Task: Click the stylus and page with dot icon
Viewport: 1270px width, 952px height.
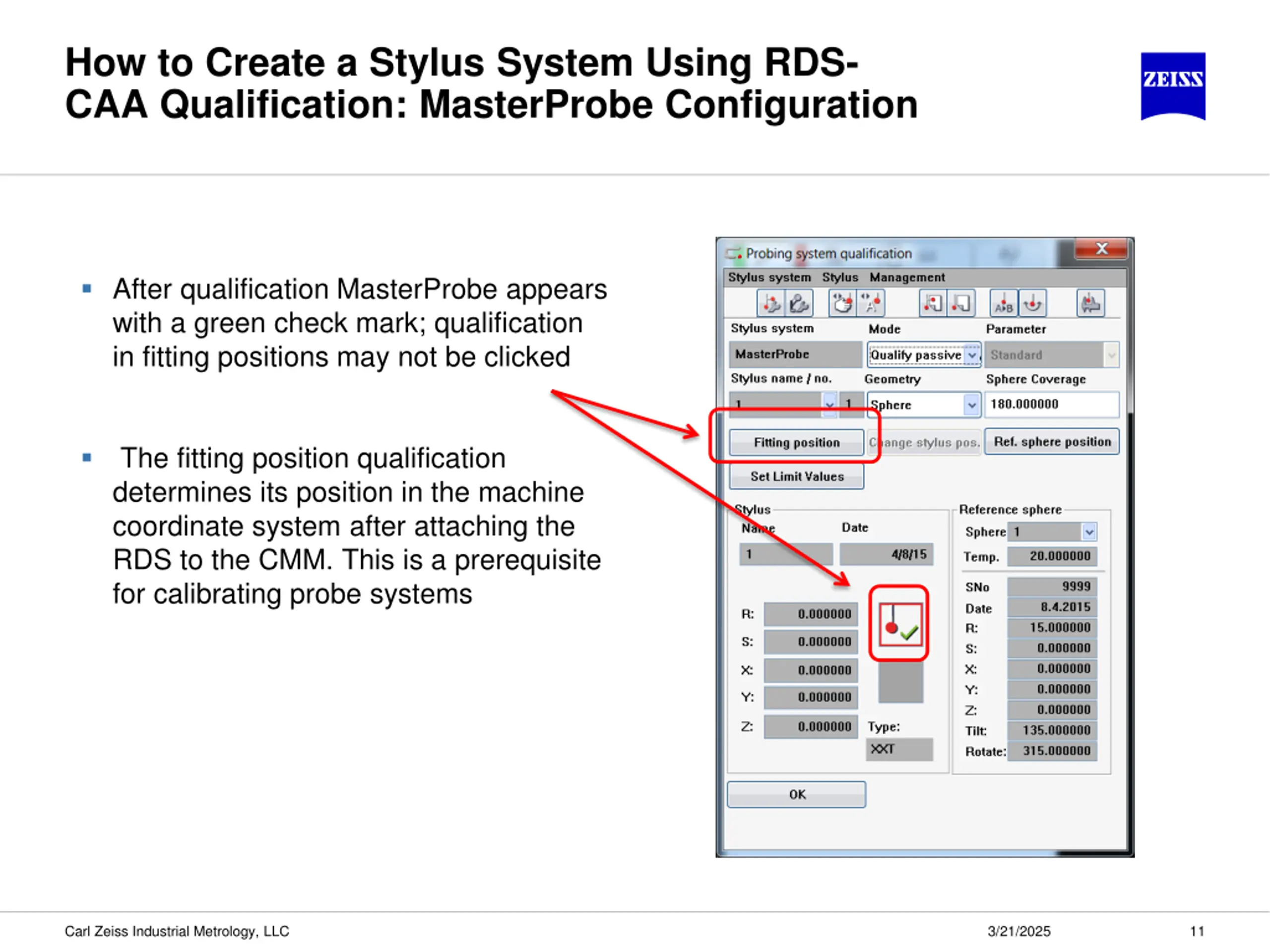Action: (933, 303)
